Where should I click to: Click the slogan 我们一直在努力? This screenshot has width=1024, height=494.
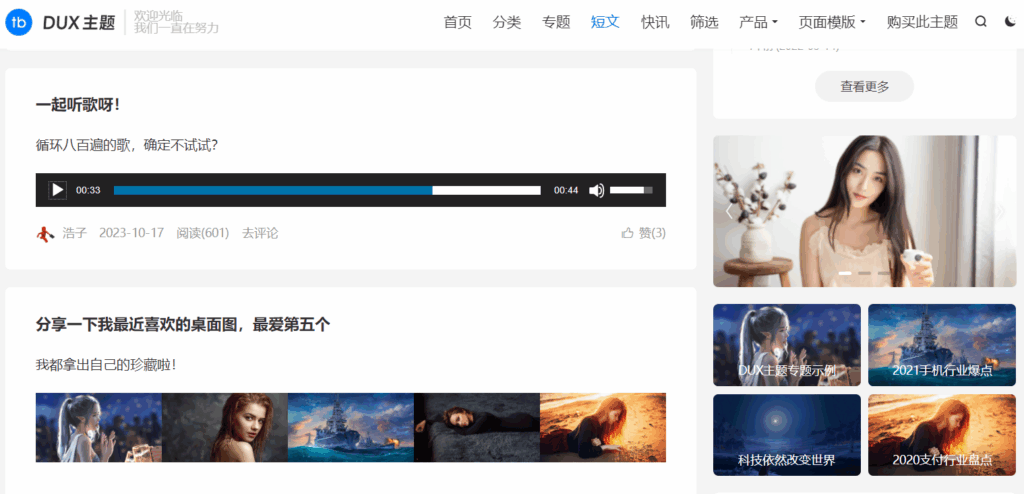(176, 29)
